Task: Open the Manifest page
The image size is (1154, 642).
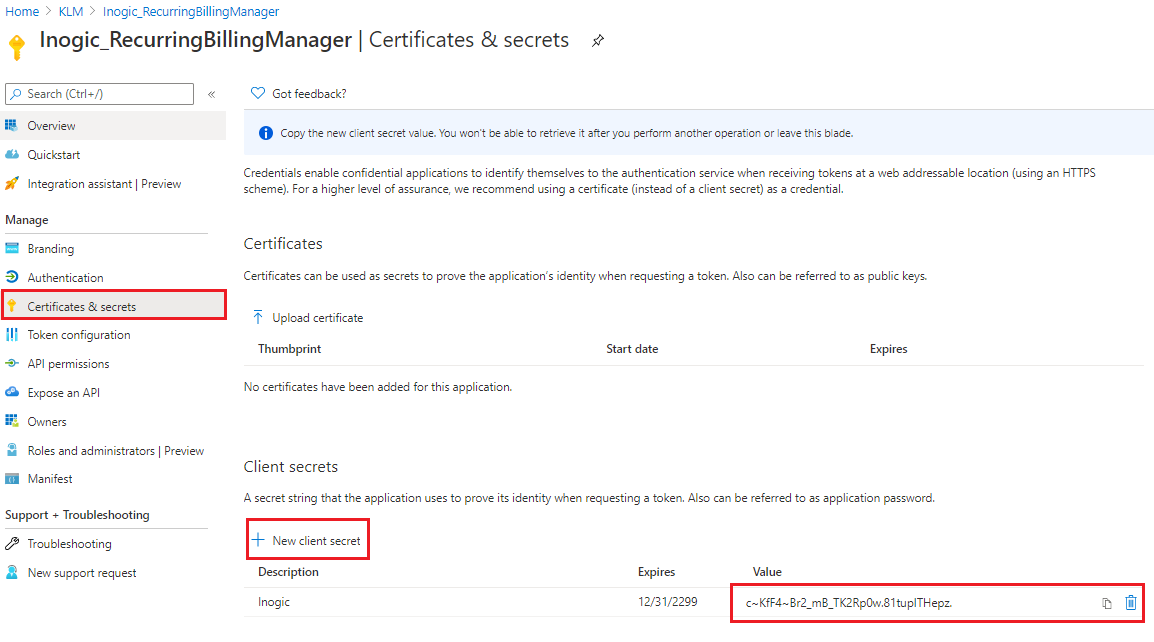Action: pos(50,479)
